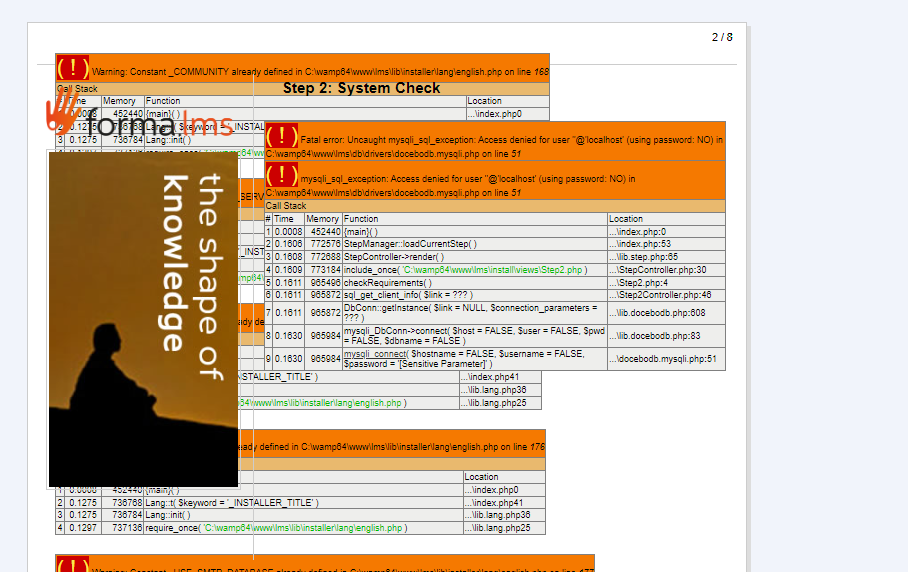Click the 'the shape of knowledge' image
This screenshot has height=572, width=908.
(143, 319)
